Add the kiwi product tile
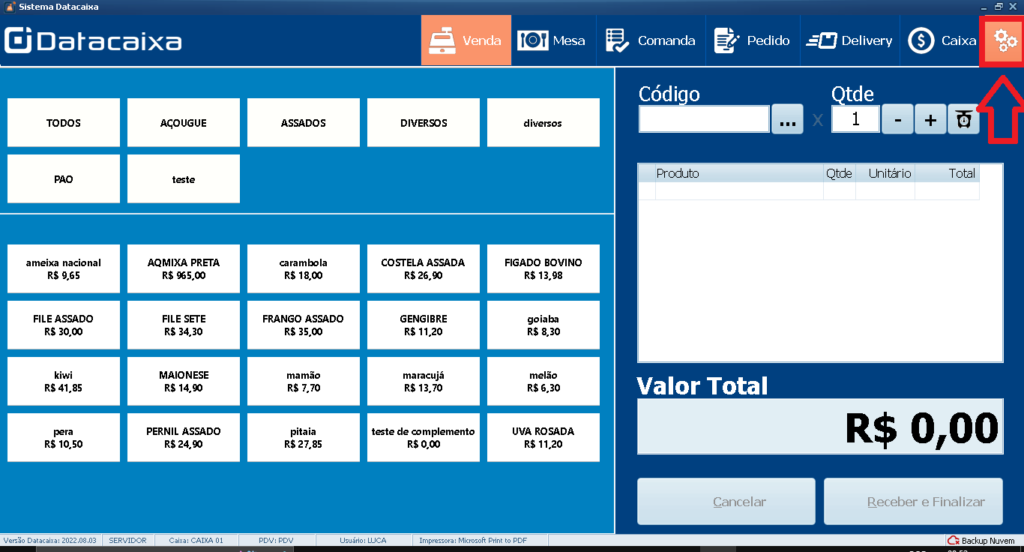The image size is (1024, 552). [x=63, y=381]
